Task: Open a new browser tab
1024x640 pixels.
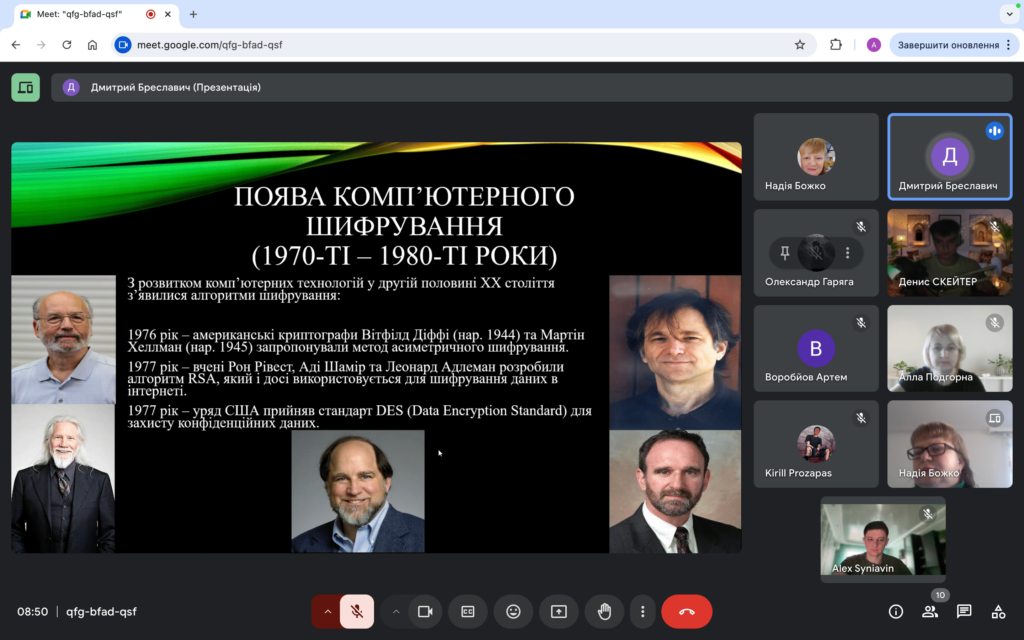Action: pos(193,14)
